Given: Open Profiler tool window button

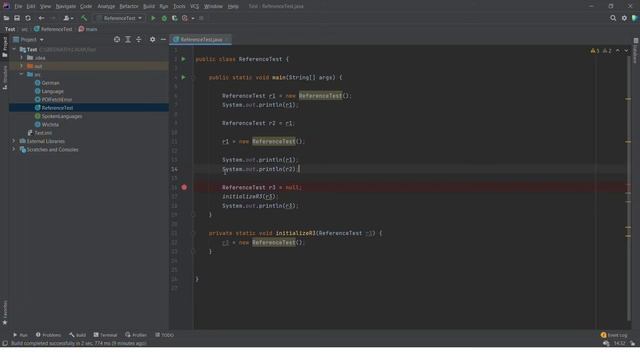Looking at the screenshot, I should coord(136,335).
